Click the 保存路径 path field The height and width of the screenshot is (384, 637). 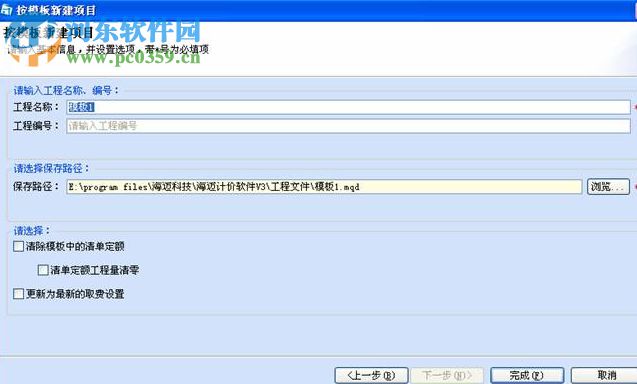point(324,187)
